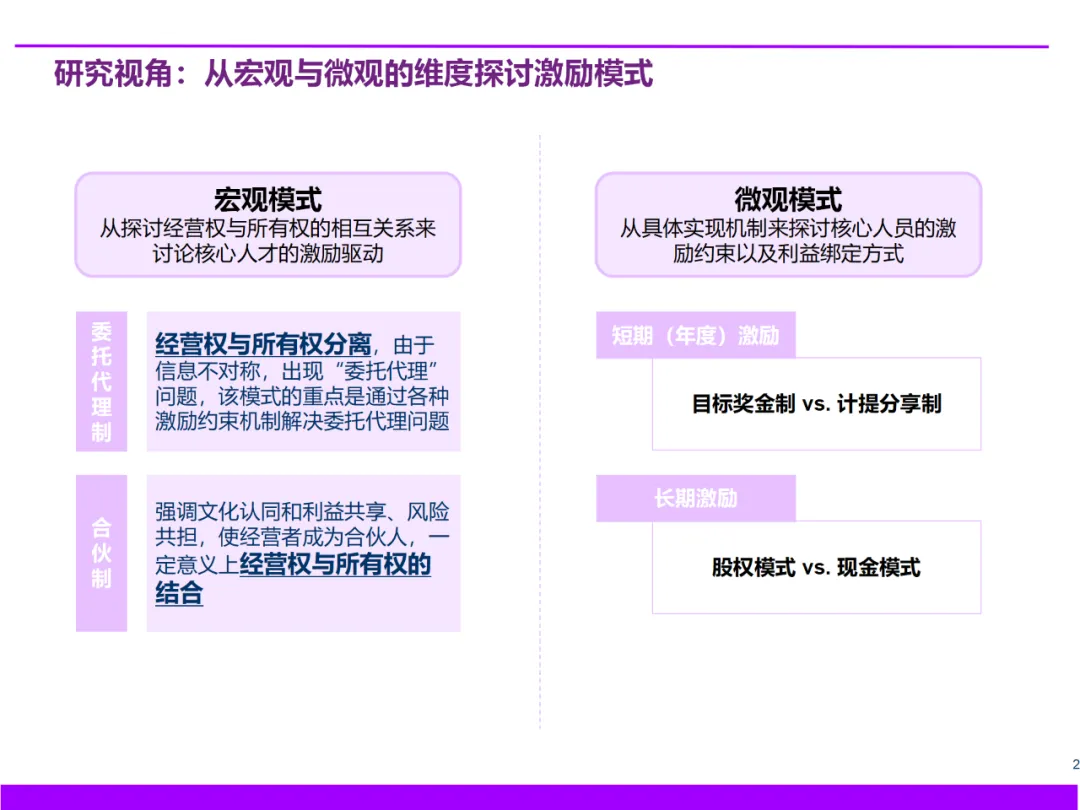This screenshot has height=810, width=1080.
Task: Click the vertical label 合伙制
Action: coord(101,553)
